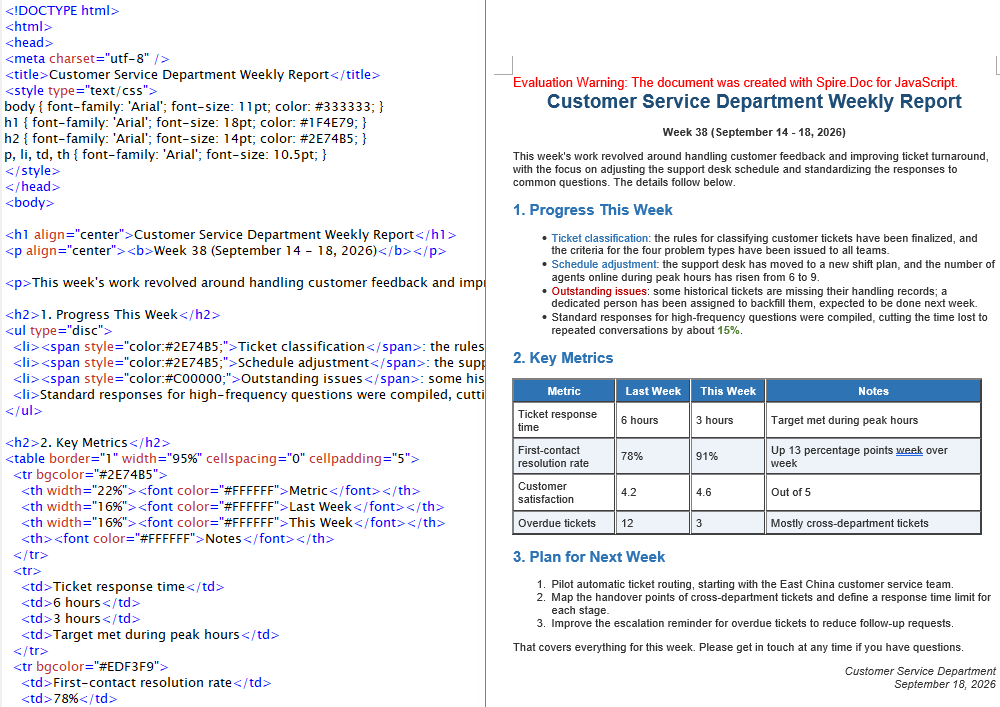Click the '3. Plan for Next Week' heading

(589, 557)
